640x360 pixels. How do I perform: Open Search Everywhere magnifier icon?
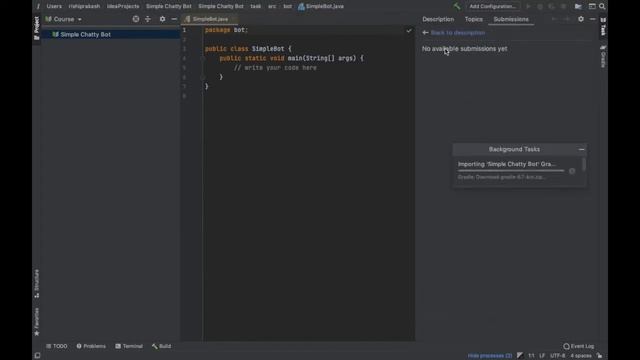coord(602,6)
